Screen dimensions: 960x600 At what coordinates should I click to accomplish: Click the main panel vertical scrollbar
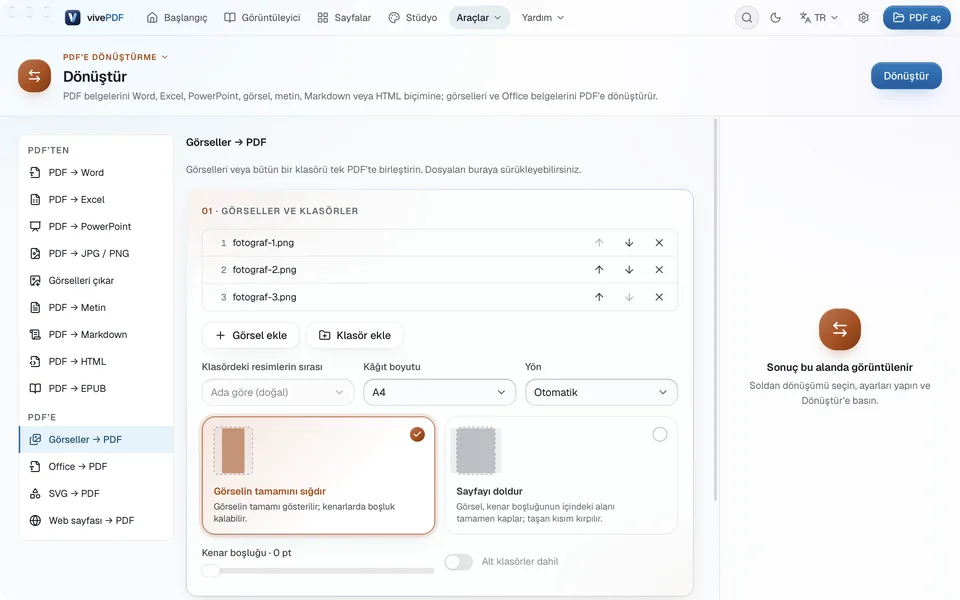tap(715, 310)
